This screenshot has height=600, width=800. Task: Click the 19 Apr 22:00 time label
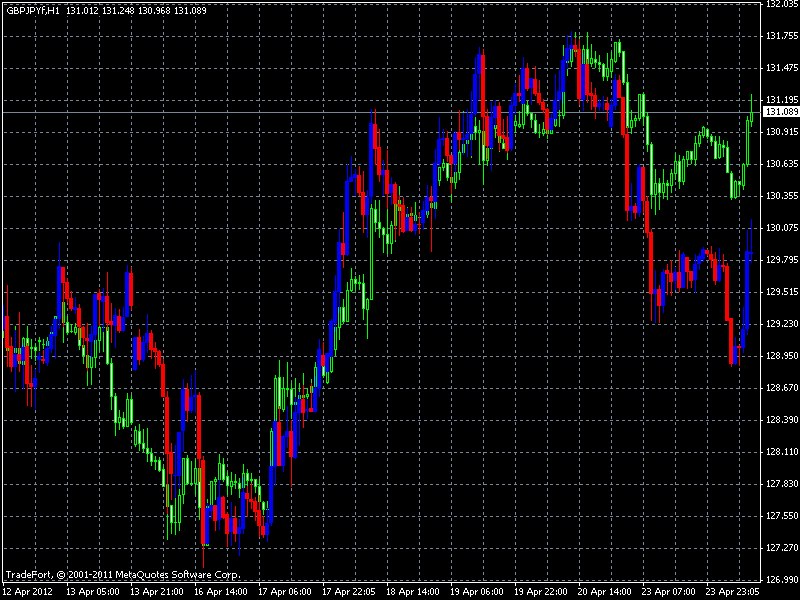(x=541, y=592)
